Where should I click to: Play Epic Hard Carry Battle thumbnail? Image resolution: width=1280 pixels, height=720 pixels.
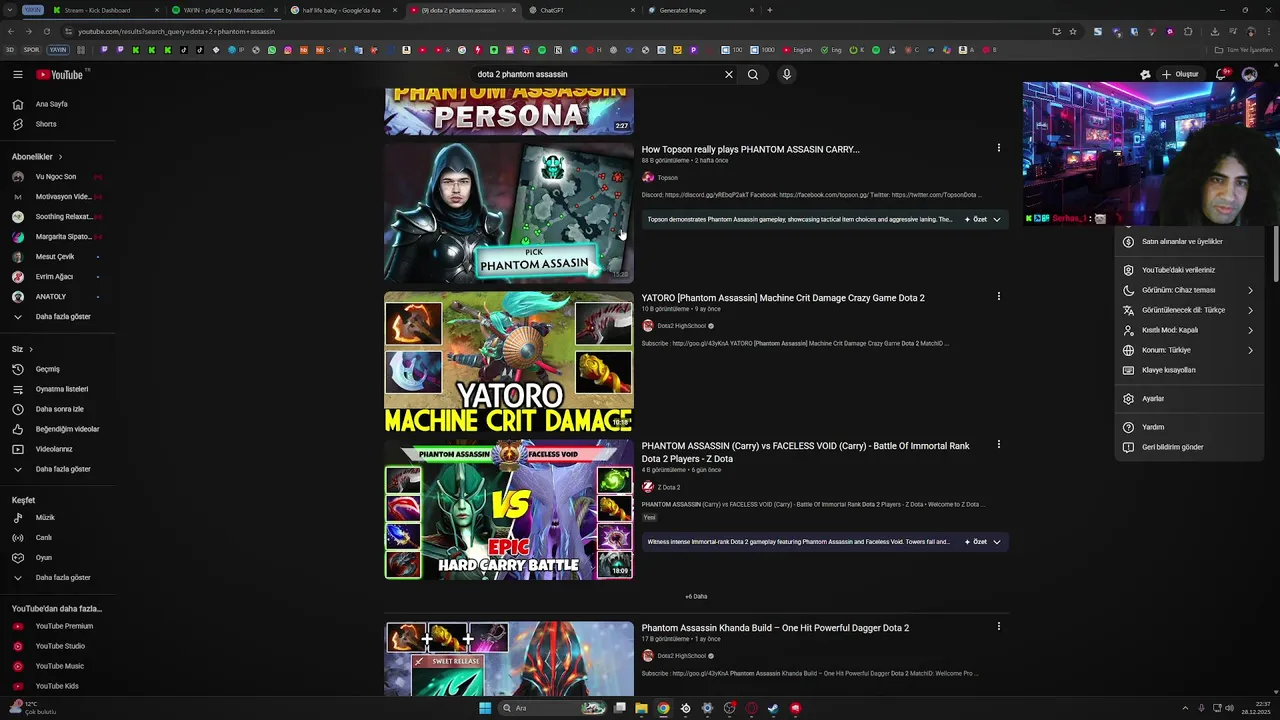pos(509,510)
